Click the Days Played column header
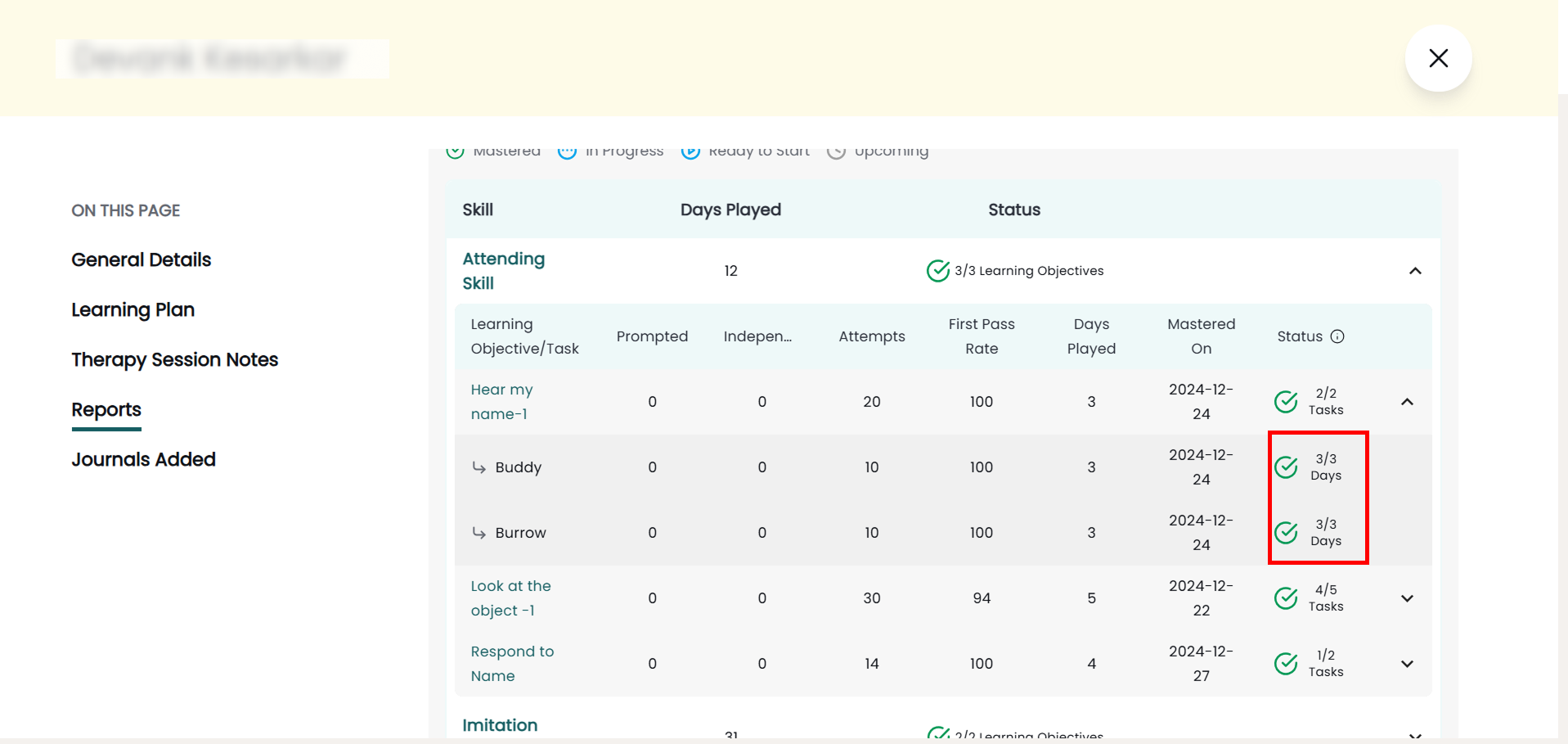1568x744 pixels. (730, 210)
